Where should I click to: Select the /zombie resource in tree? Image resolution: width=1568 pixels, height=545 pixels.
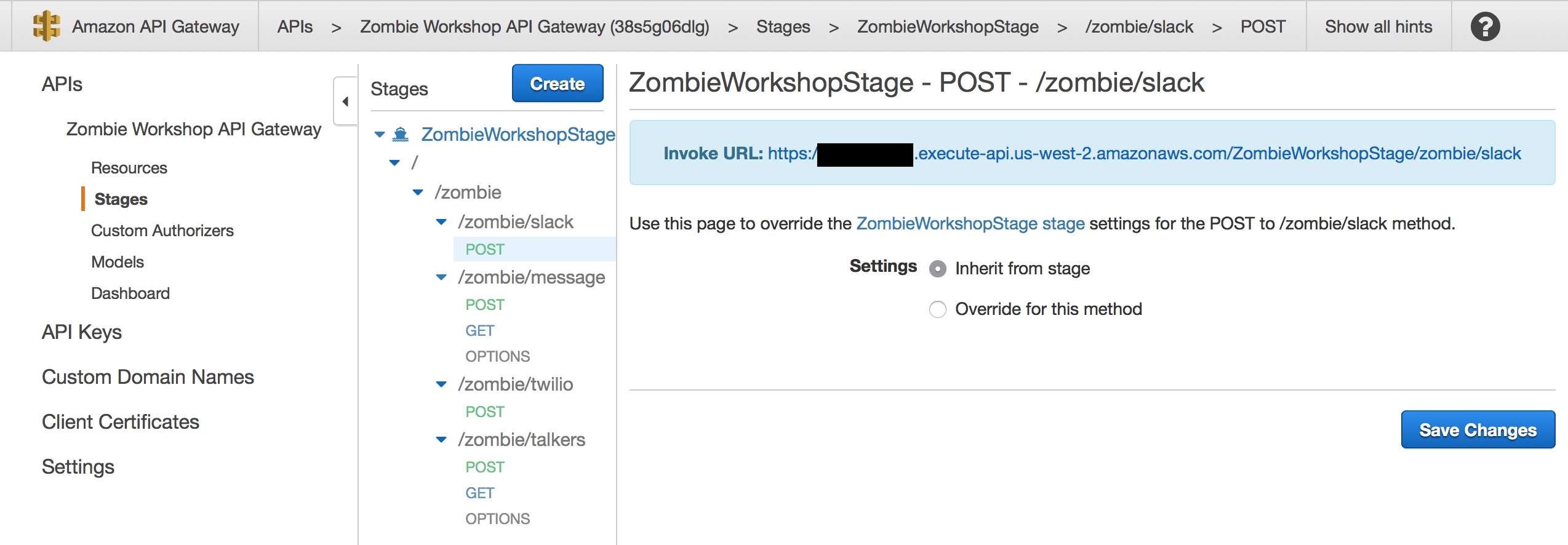pyautogui.click(x=468, y=193)
